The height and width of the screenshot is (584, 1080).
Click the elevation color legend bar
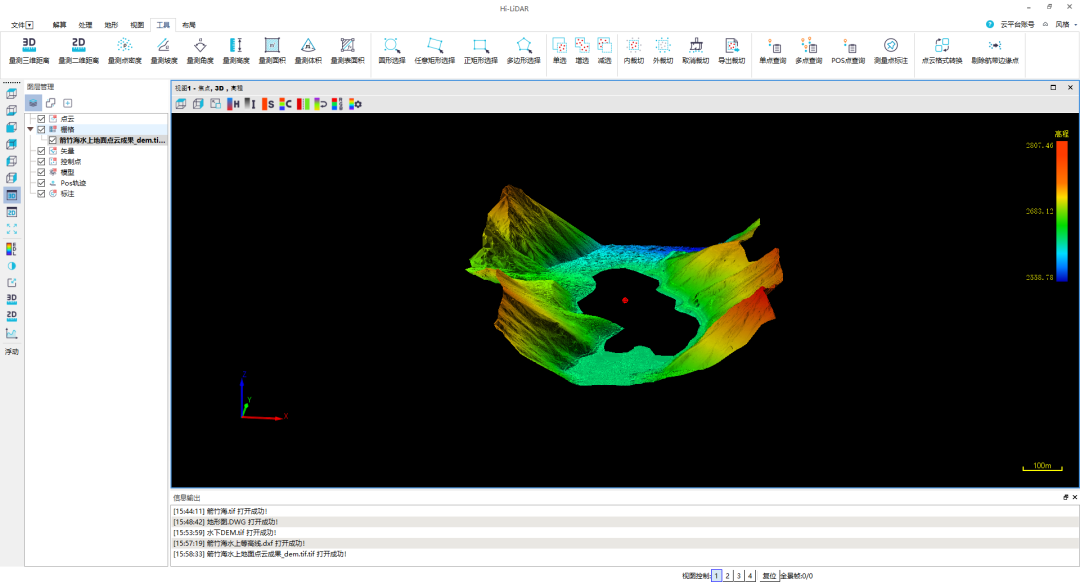(1062, 211)
